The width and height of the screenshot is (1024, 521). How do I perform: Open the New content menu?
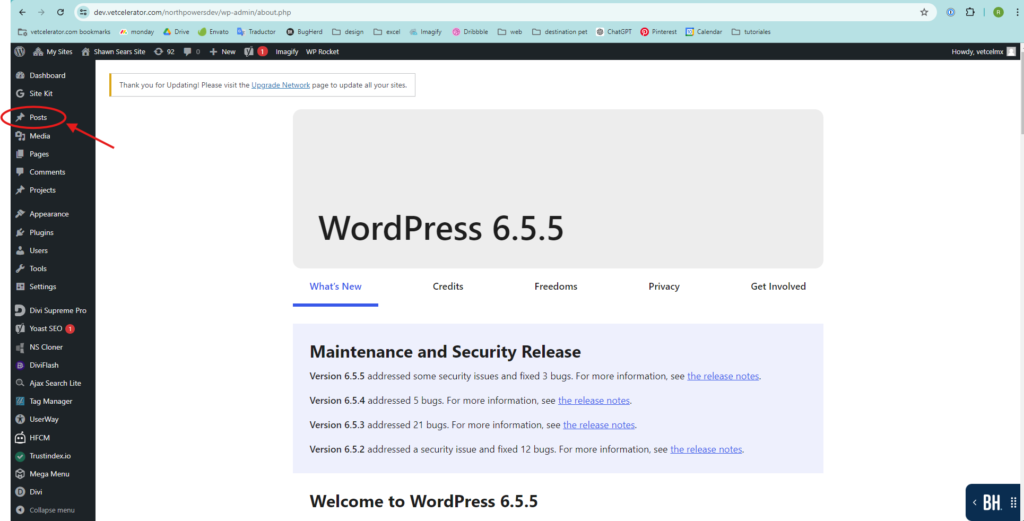pyautogui.click(x=222, y=51)
